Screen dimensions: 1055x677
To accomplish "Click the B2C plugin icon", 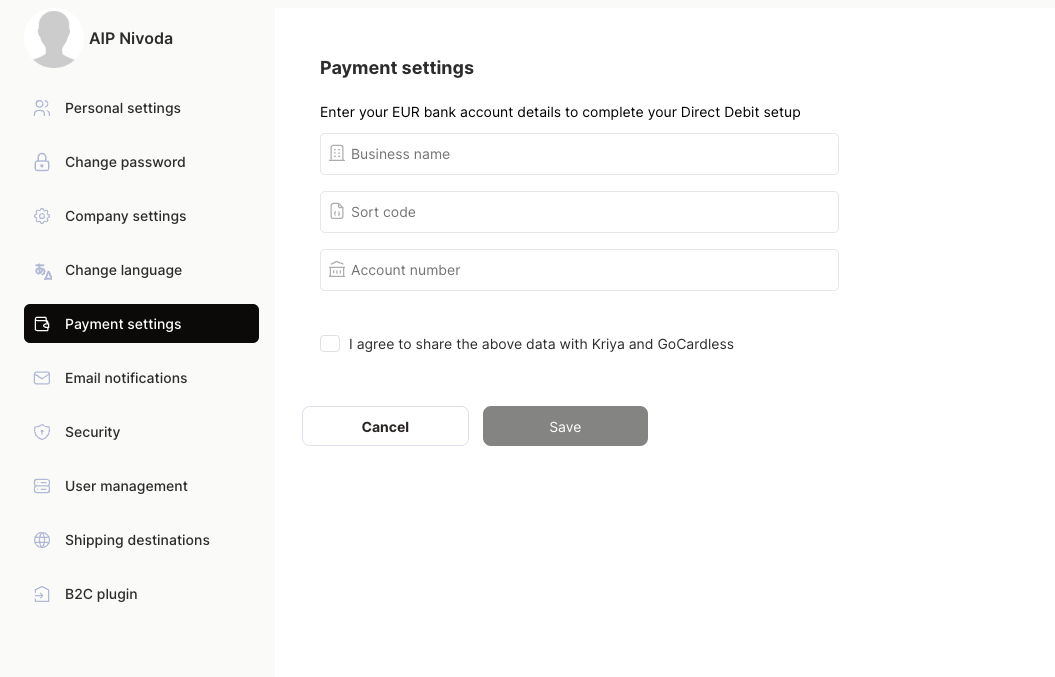I will tap(42, 594).
